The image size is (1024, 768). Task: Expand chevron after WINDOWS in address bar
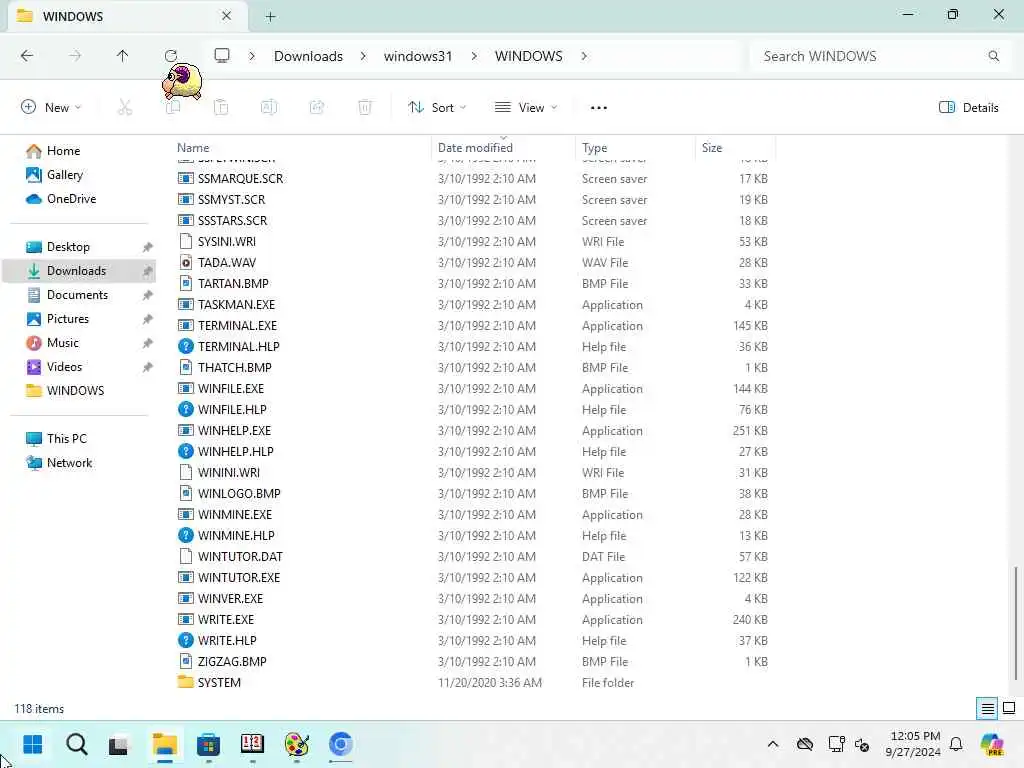click(x=584, y=56)
